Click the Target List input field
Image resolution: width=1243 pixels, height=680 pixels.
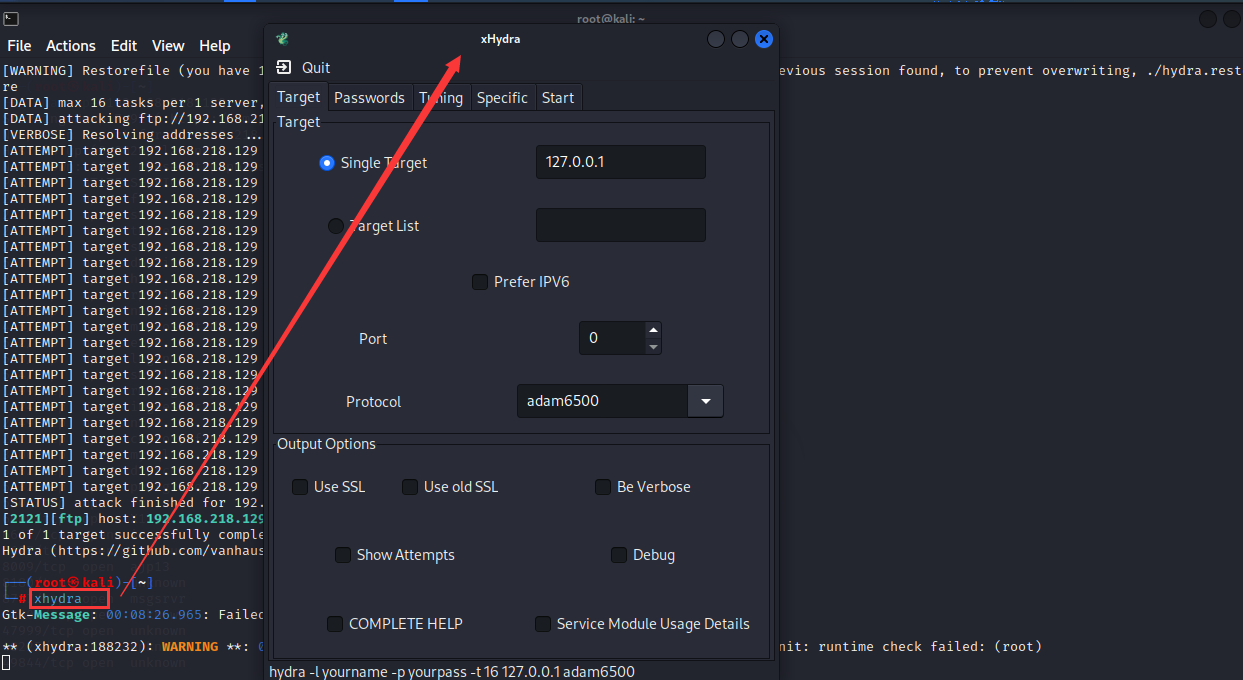pos(621,225)
